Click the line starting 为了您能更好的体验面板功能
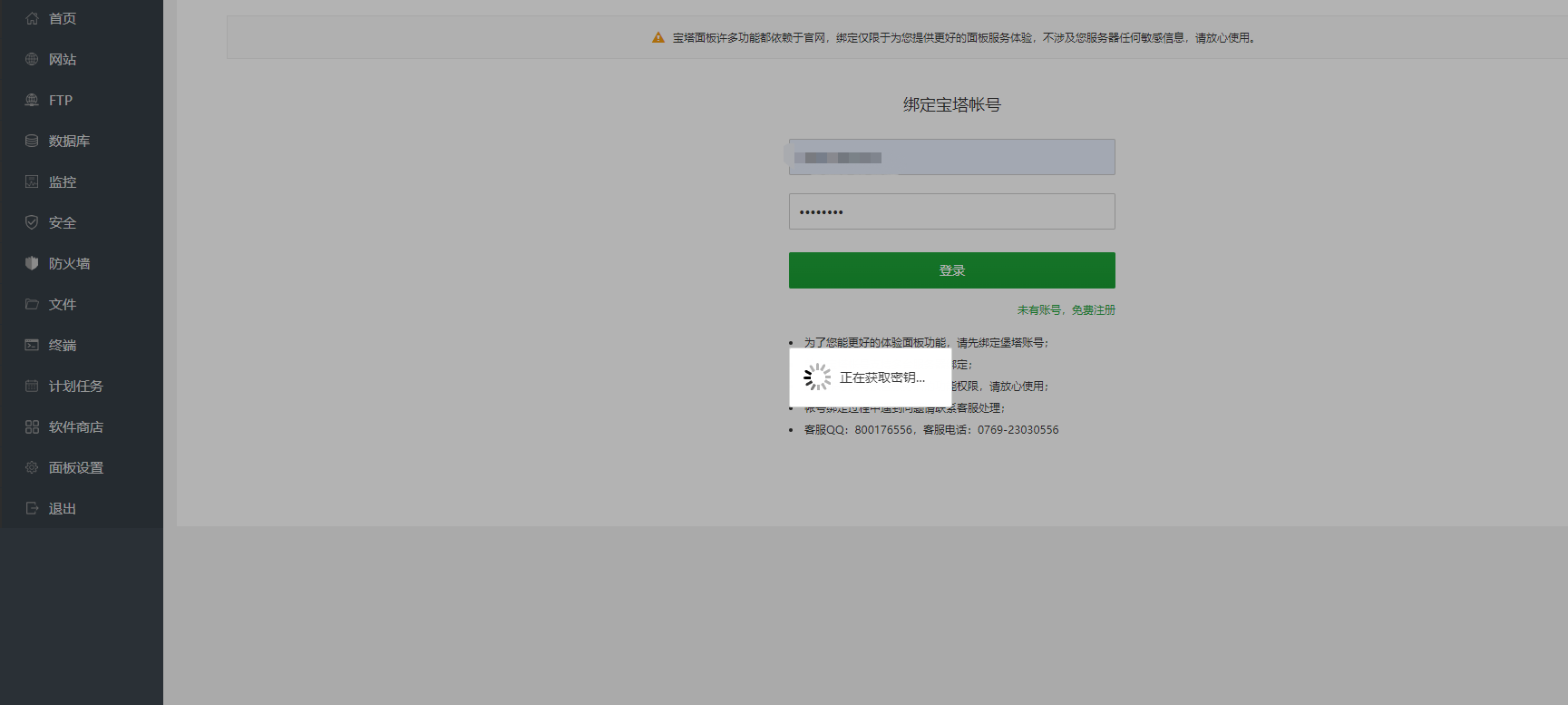 tap(926, 343)
